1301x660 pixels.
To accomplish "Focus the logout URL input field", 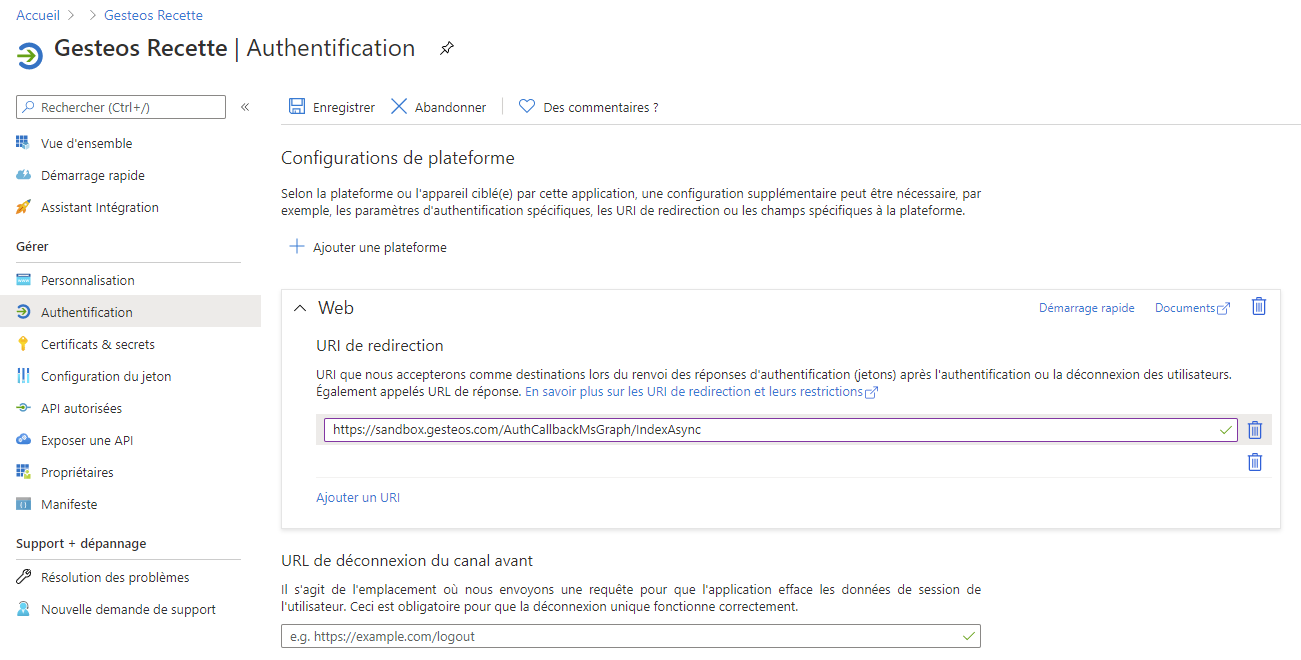I will coord(620,636).
